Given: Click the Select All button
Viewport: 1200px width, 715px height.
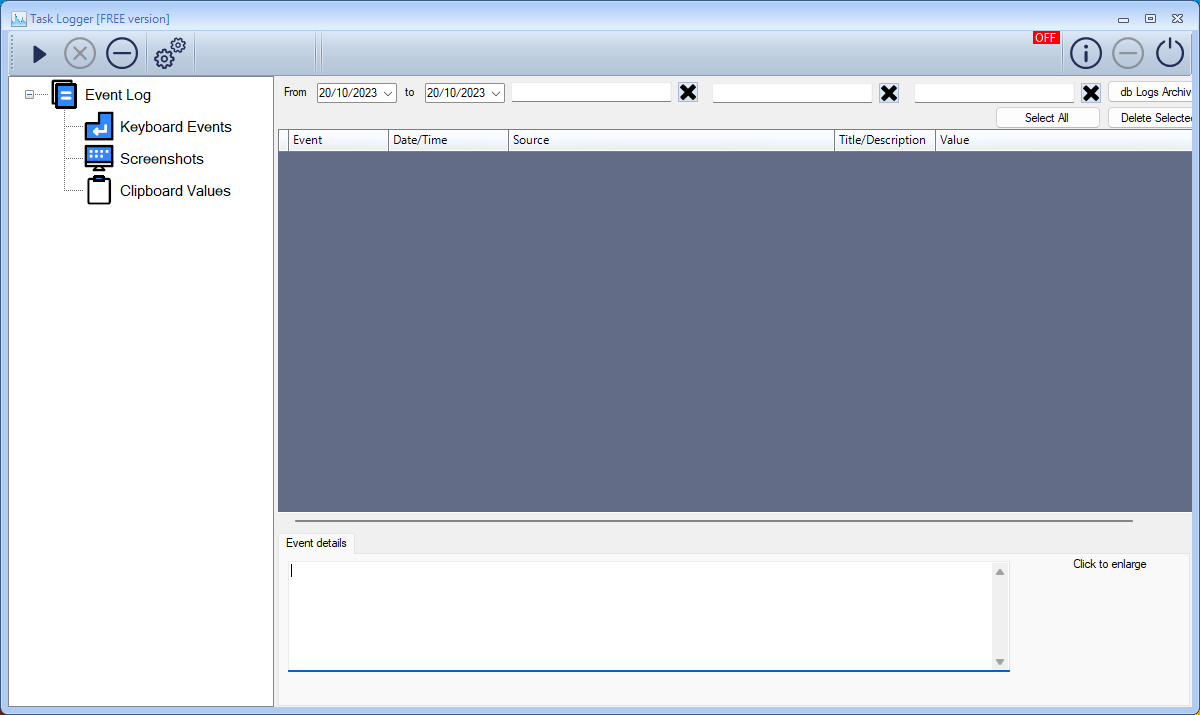Looking at the screenshot, I should pyautogui.click(x=1047, y=118).
